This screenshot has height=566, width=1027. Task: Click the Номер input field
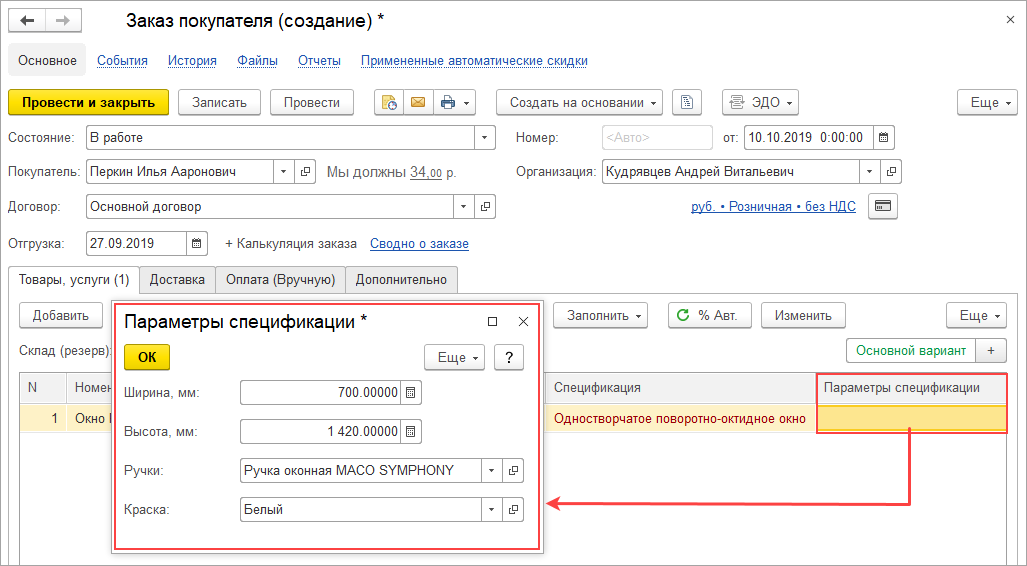[x=656, y=137]
